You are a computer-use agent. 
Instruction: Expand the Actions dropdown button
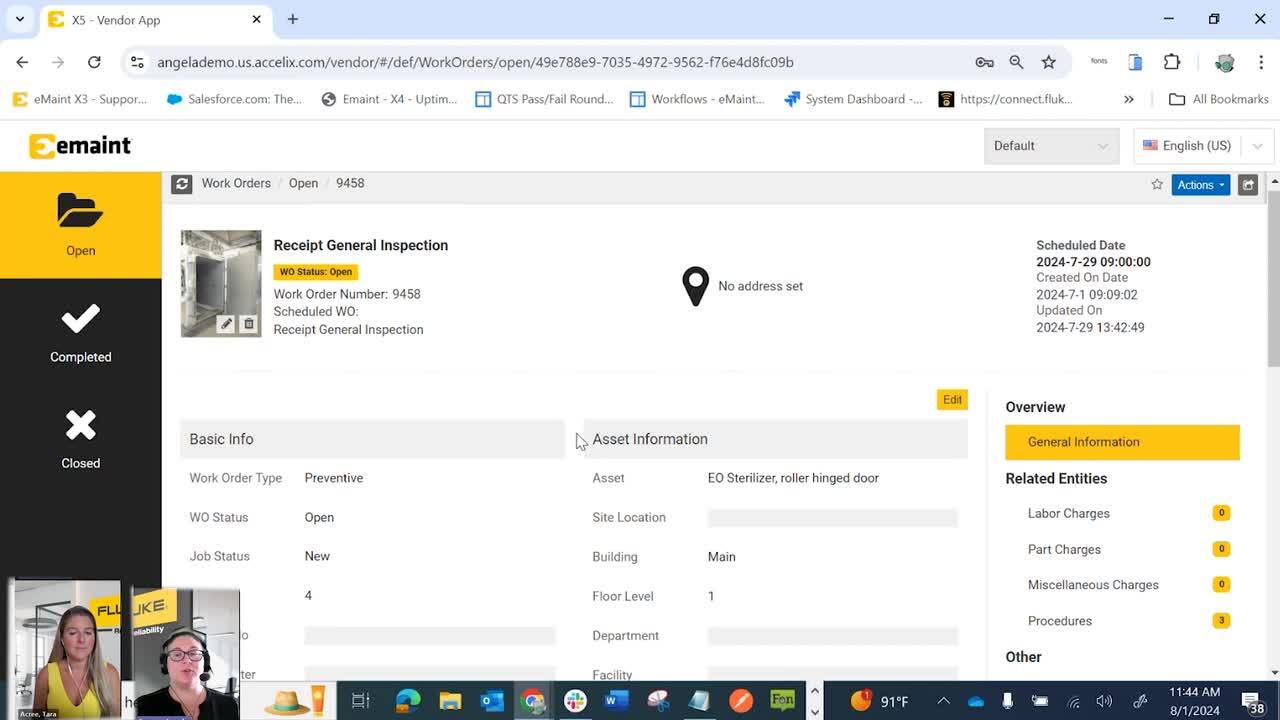(1200, 185)
